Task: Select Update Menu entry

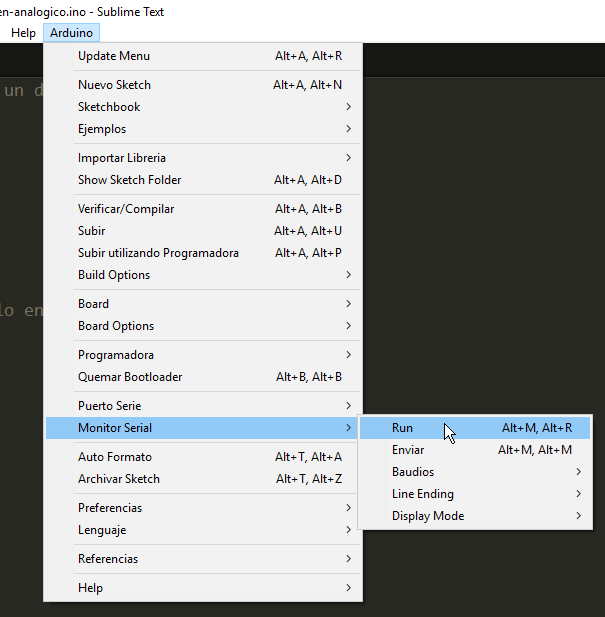Action: pos(114,56)
